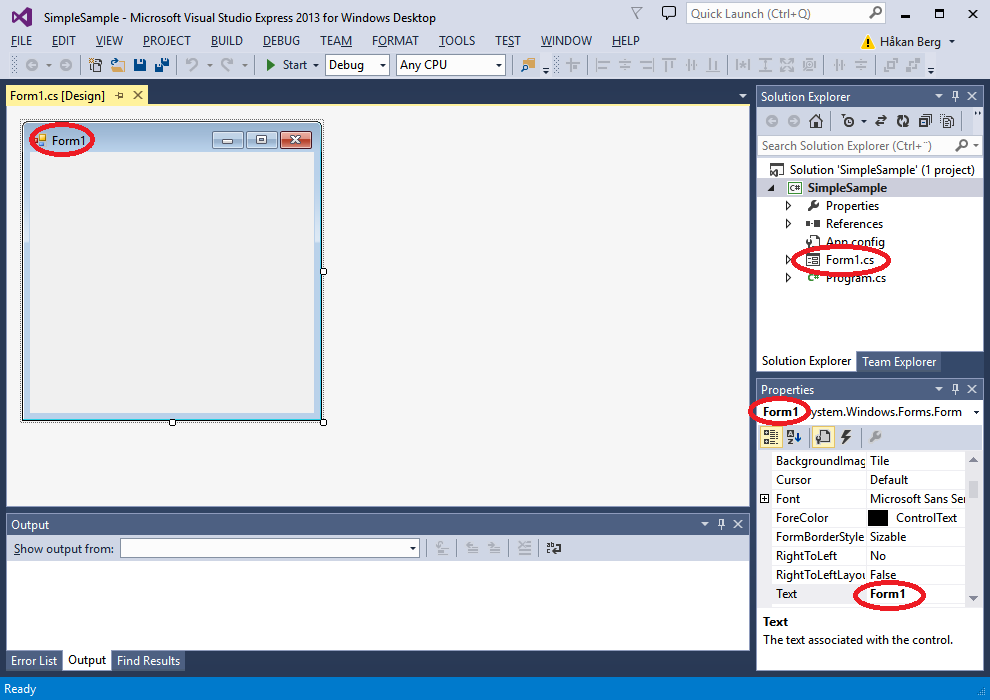The height and width of the screenshot is (700, 990).
Task: Click the Redo arrow in the toolbar
Action: click(227, 64)
